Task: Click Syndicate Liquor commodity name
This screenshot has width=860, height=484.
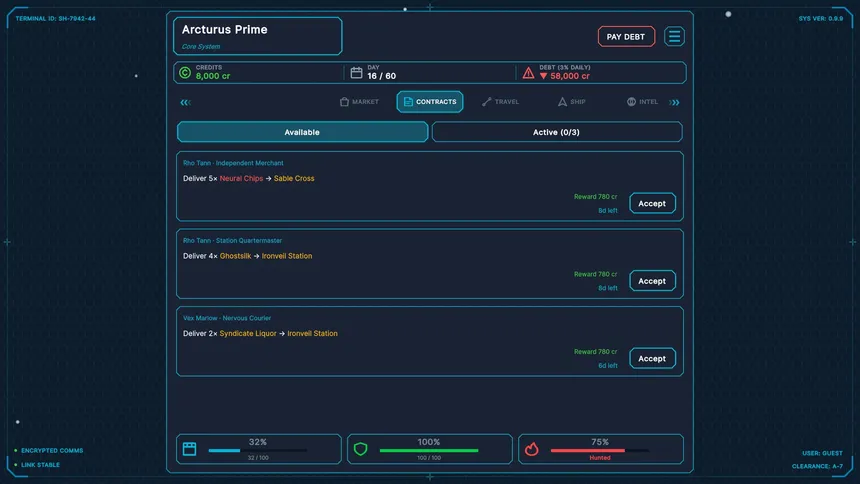Action: coord(248,333)
